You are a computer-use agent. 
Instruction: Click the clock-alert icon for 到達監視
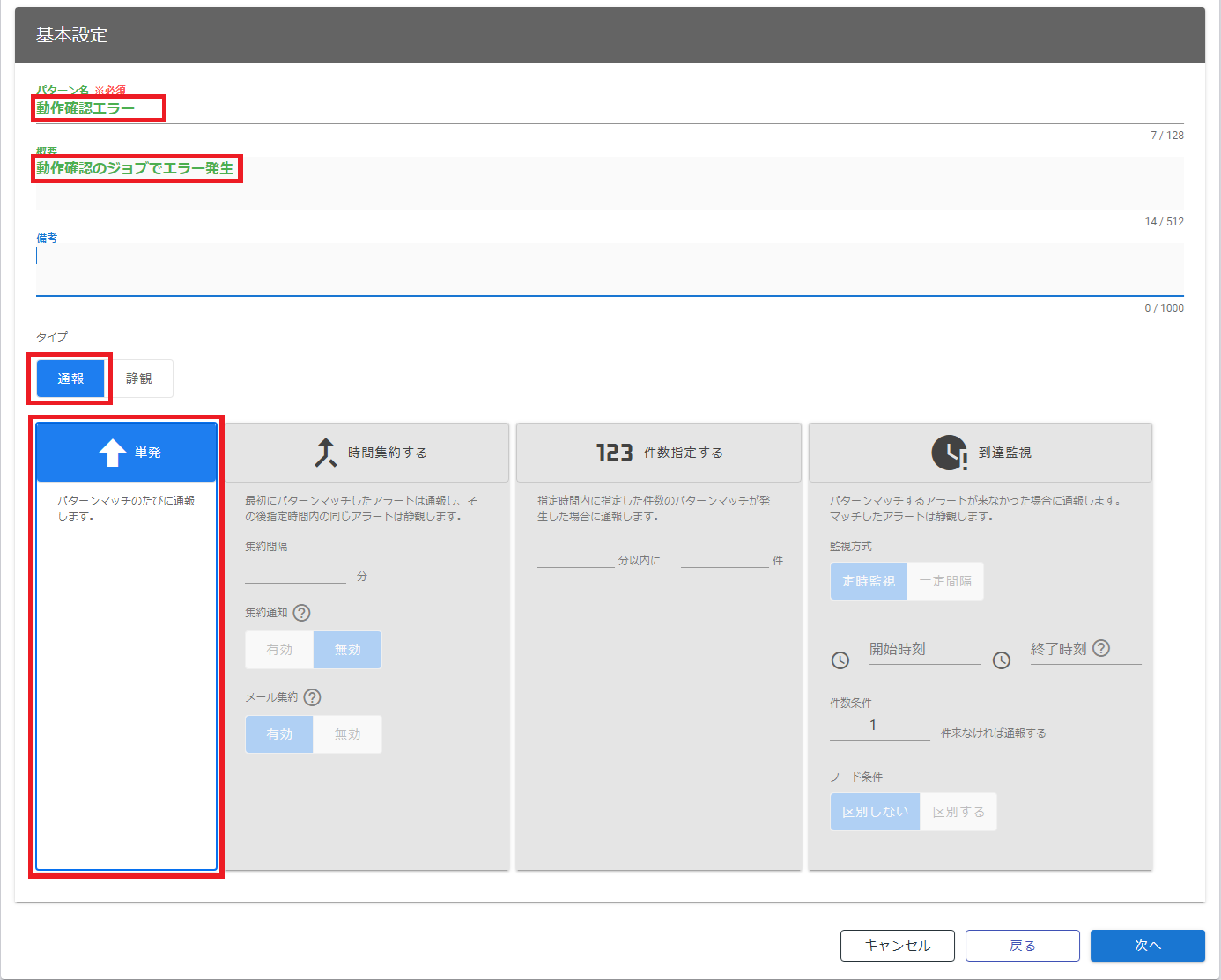tap(950, 453)
